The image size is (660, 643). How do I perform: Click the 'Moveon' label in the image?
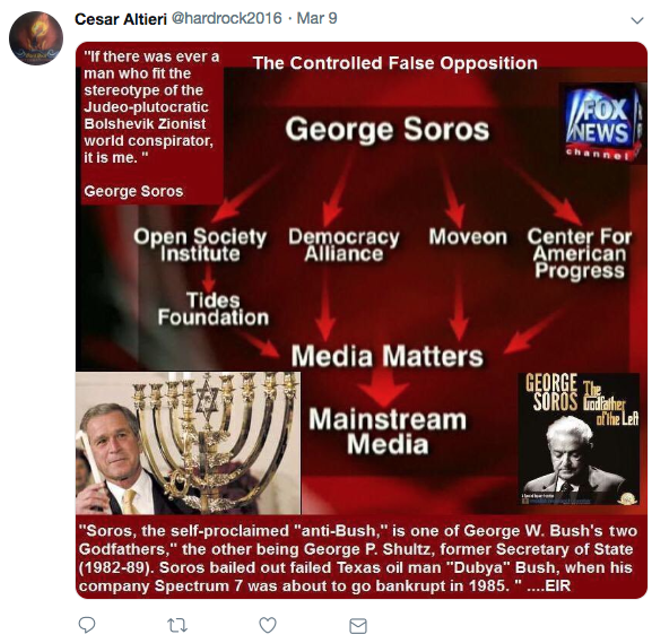[x=468, y=237]
